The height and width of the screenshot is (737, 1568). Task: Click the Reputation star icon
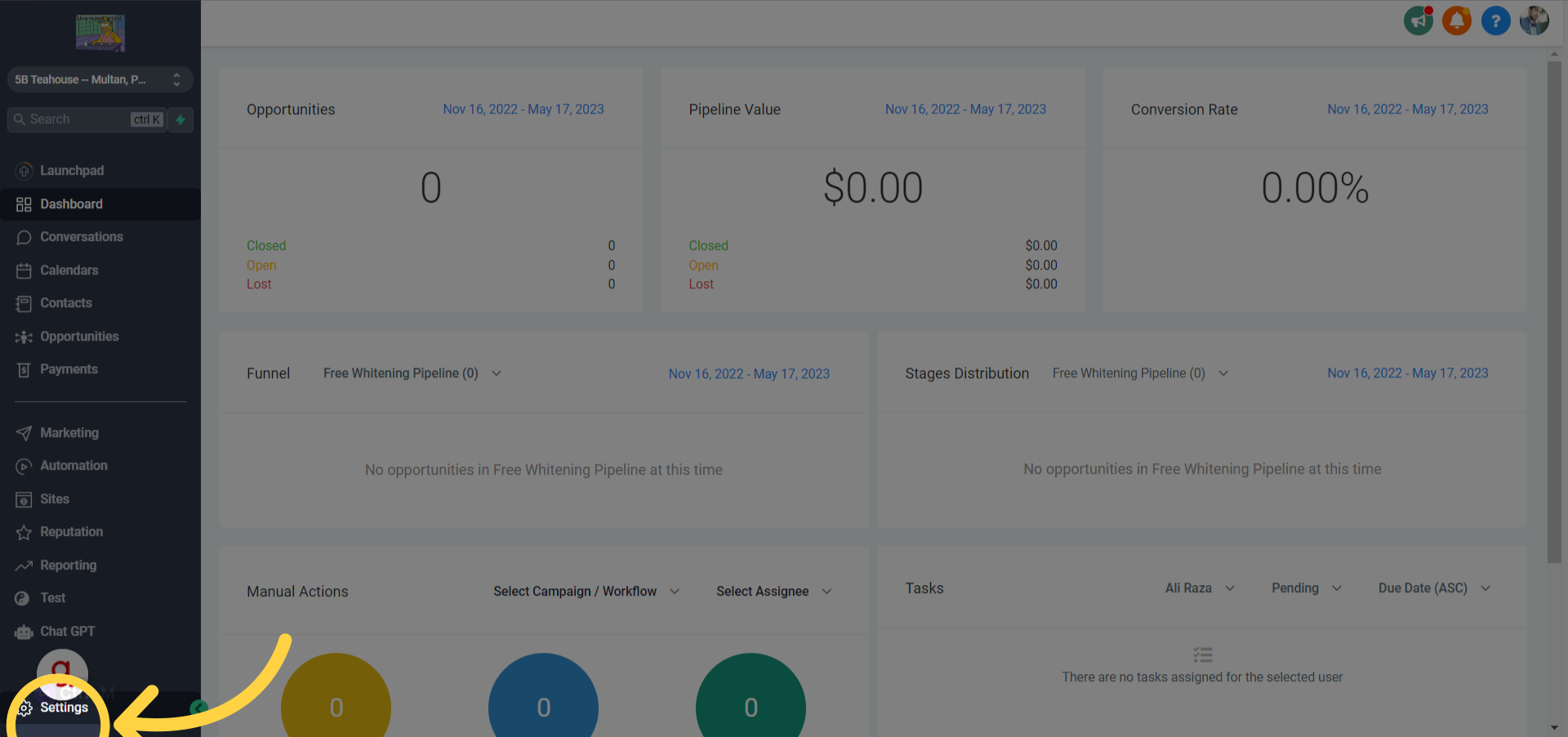click(x=24, y=532)
